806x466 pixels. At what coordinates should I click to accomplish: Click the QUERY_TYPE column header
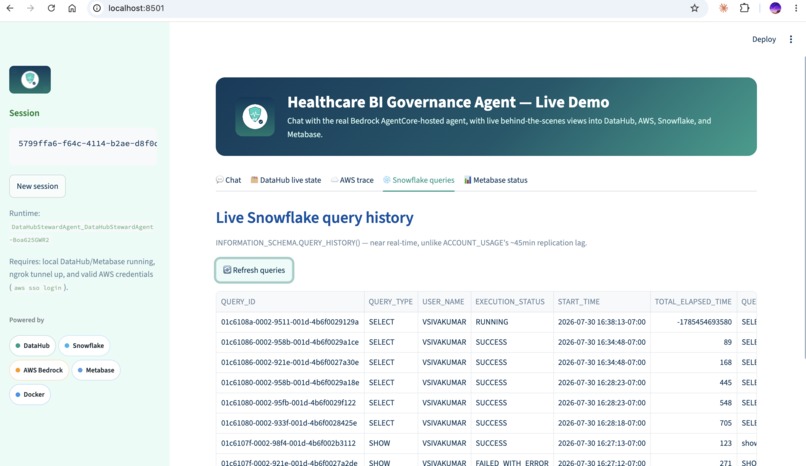391,302
